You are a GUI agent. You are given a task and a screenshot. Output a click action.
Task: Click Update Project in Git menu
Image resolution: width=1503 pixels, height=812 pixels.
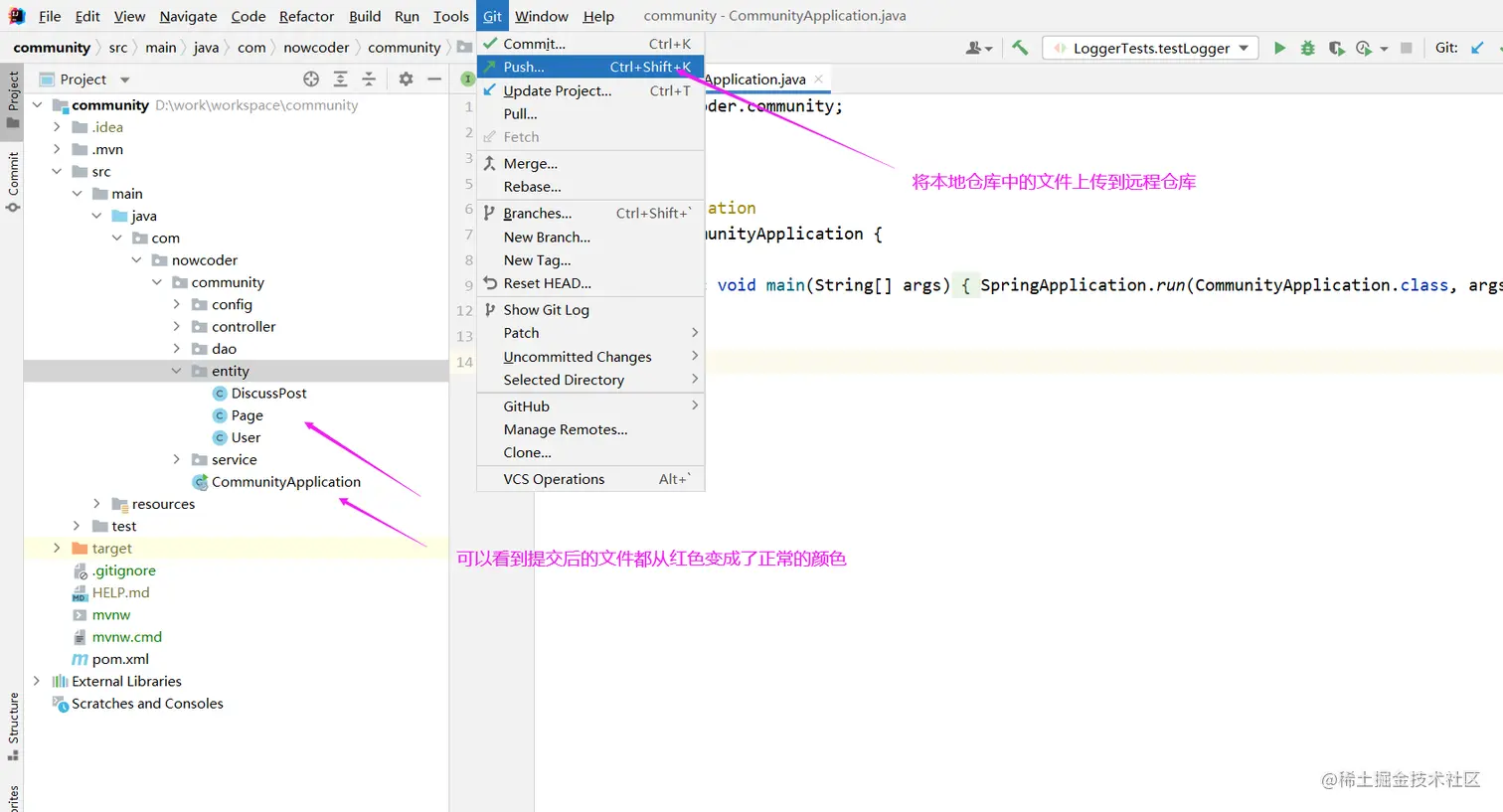[x=590, y=90]
